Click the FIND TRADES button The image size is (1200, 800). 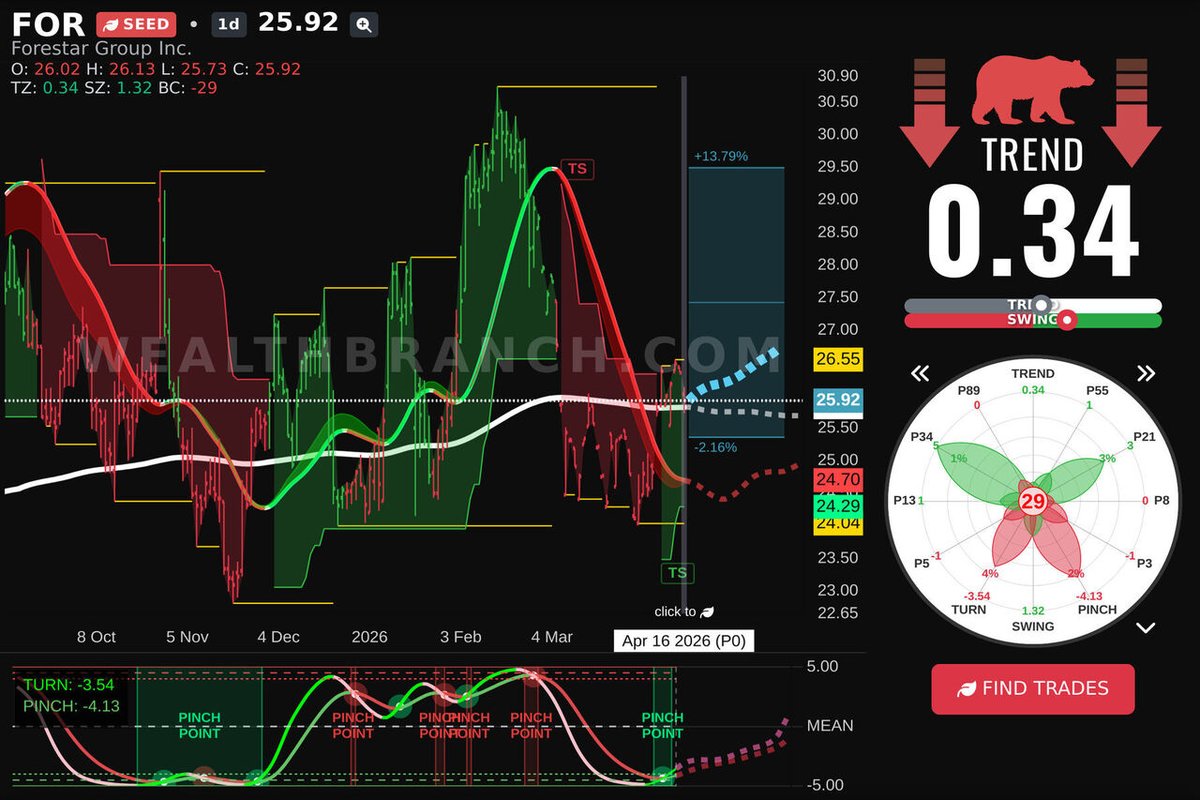click(x=1033, y=689)
